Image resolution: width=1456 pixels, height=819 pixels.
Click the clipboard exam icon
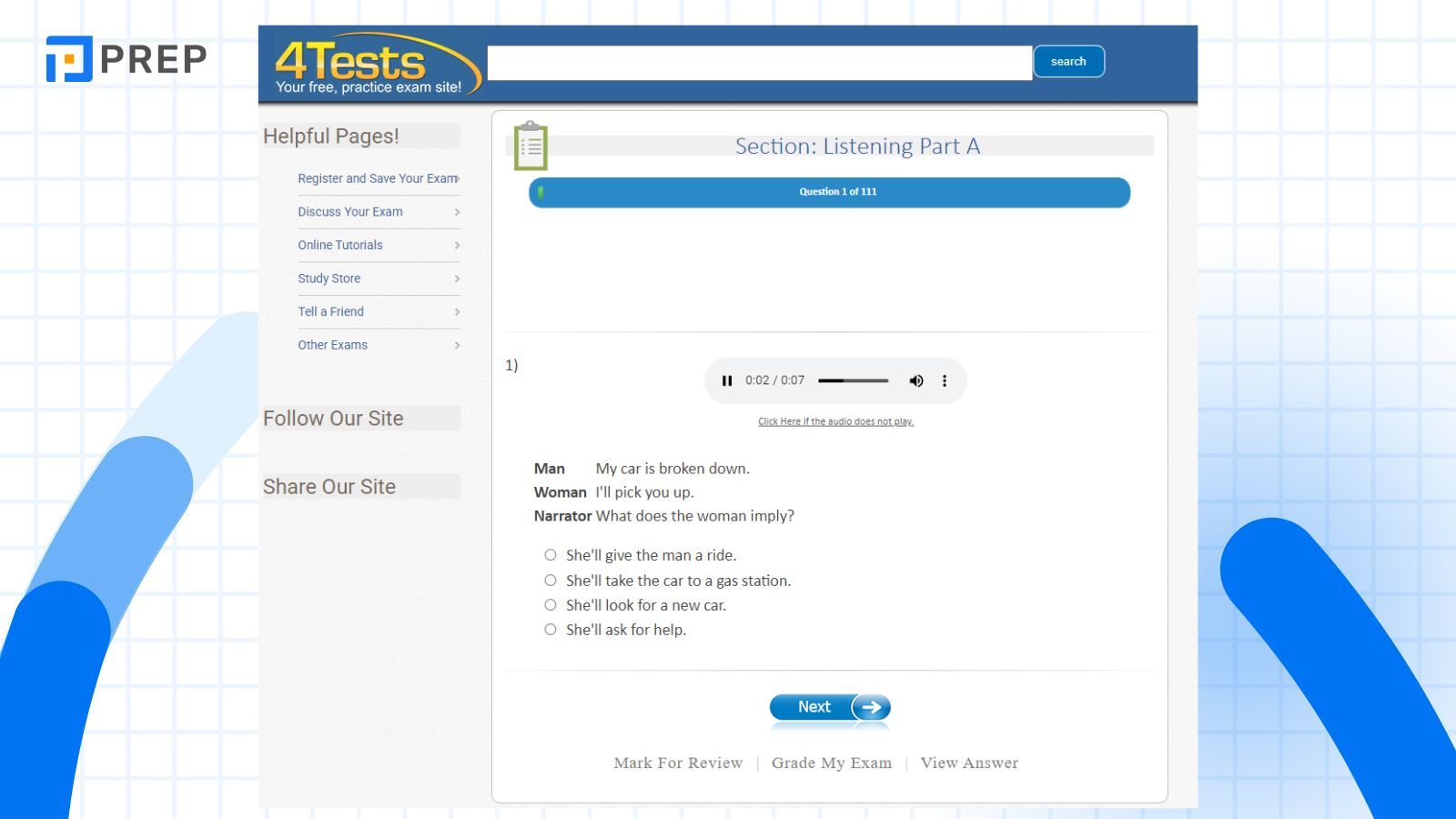(x=531, y=146)
